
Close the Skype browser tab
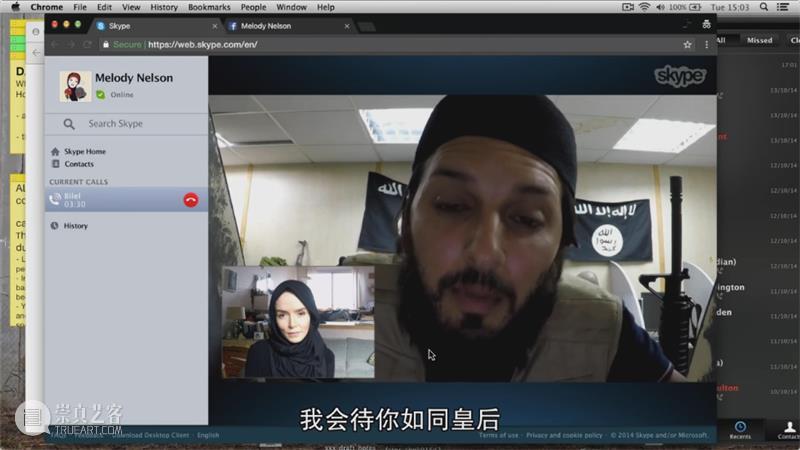click(x=214, y=26)
